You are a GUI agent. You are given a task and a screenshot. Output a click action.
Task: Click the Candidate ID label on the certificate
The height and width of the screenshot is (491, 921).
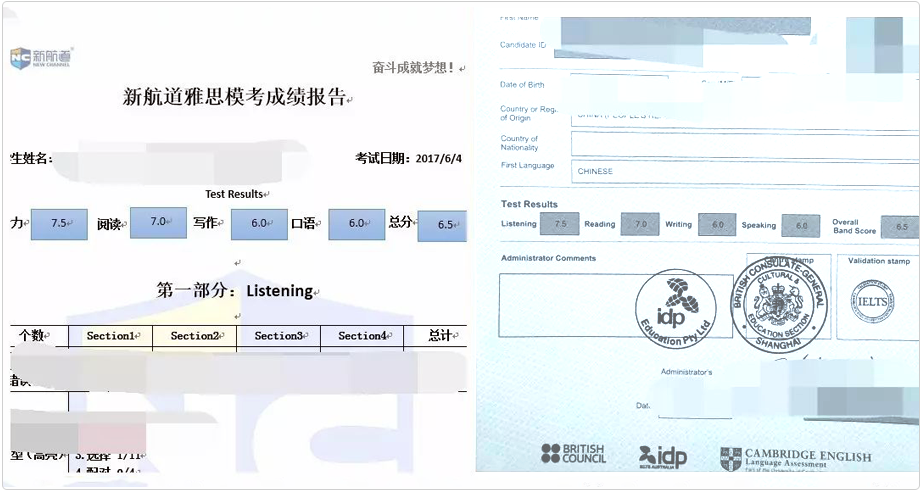pos(523,45)
